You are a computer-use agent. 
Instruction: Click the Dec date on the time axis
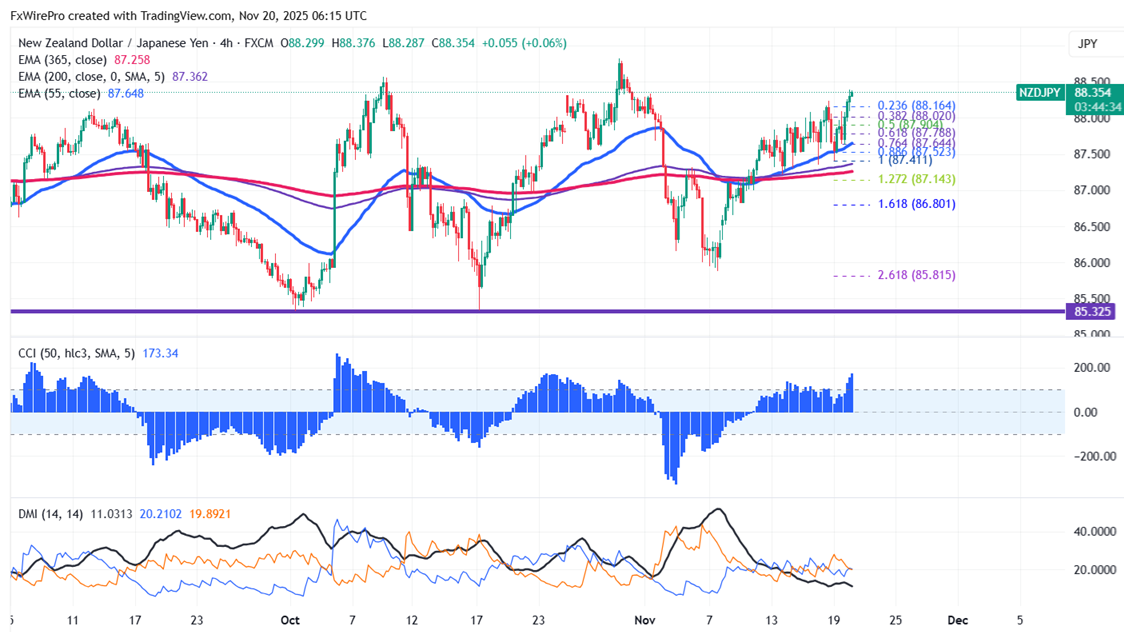coord(958,621)
